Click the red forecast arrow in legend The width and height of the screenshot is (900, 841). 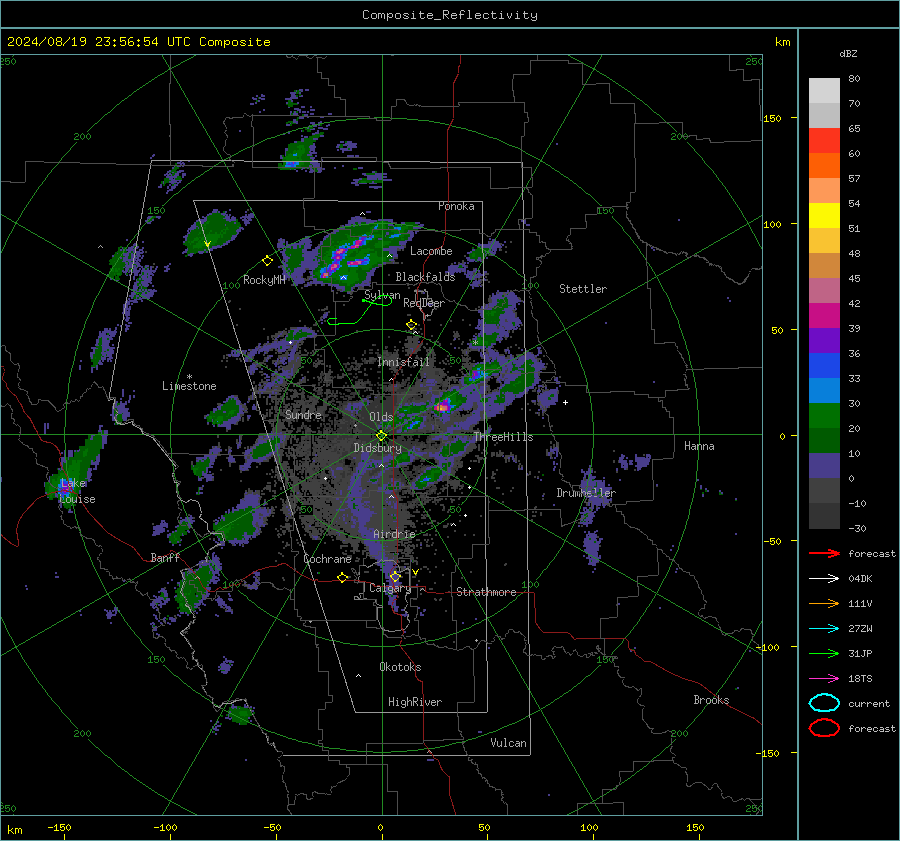pos(824,553)
